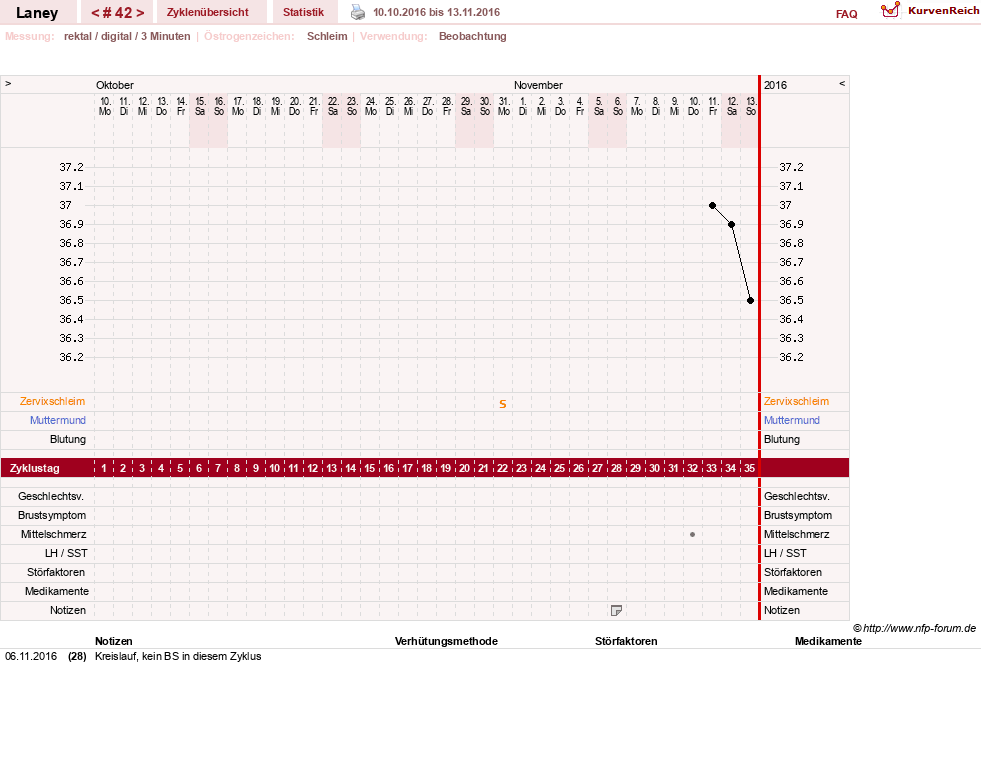Click the left Mittelschmerz row label
The width and height of the screenshot is (981, 780).
click(x=53, y=534)
